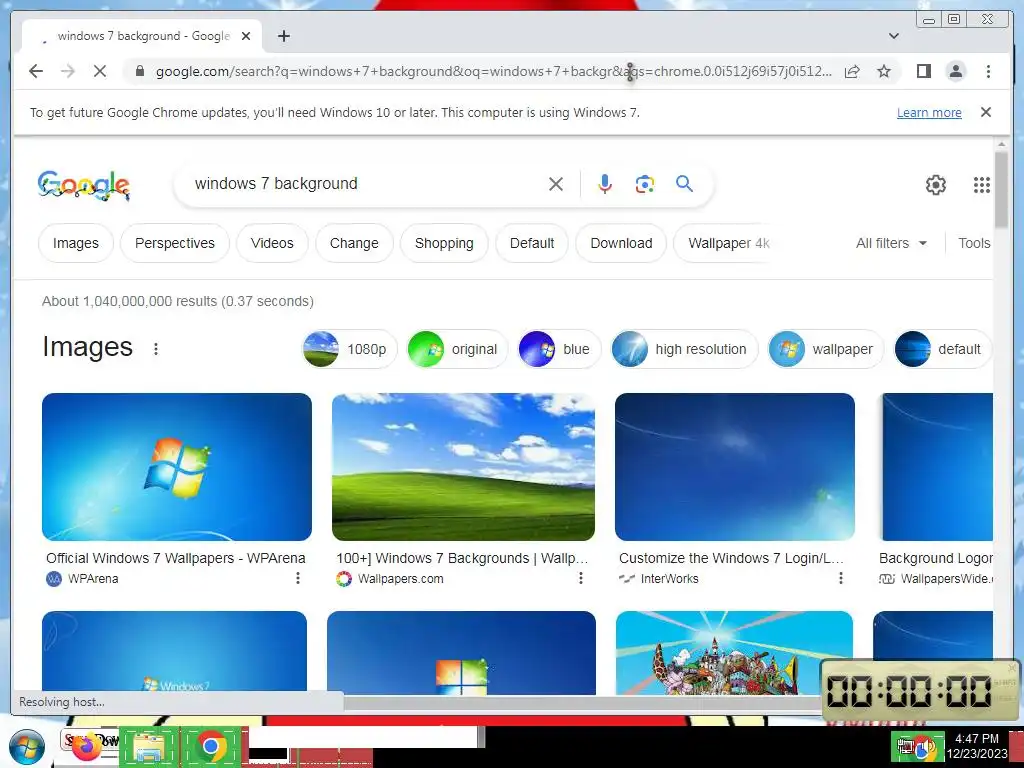This screenshot has width=1024, height=768.
Task: Follow the Learn more link
Action: [x=929, y=112]
